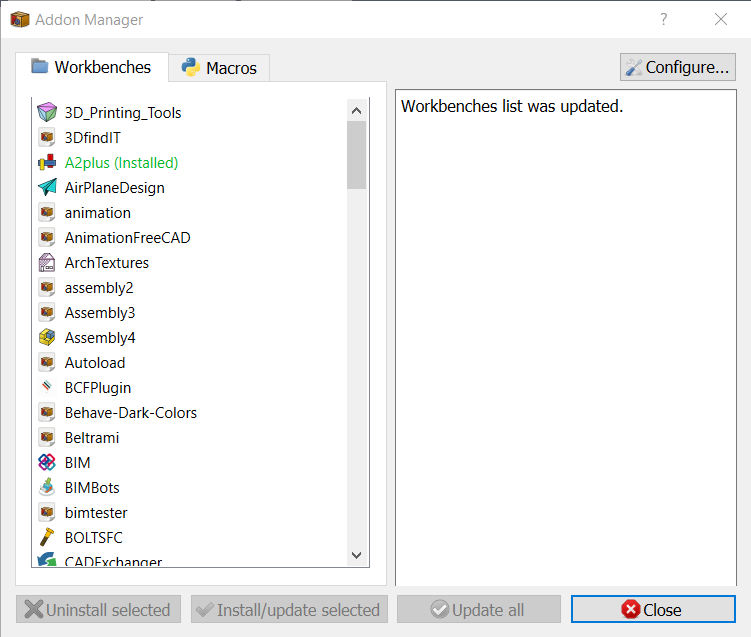
Task: Select the animation entry text
Action: coord(98,213)
